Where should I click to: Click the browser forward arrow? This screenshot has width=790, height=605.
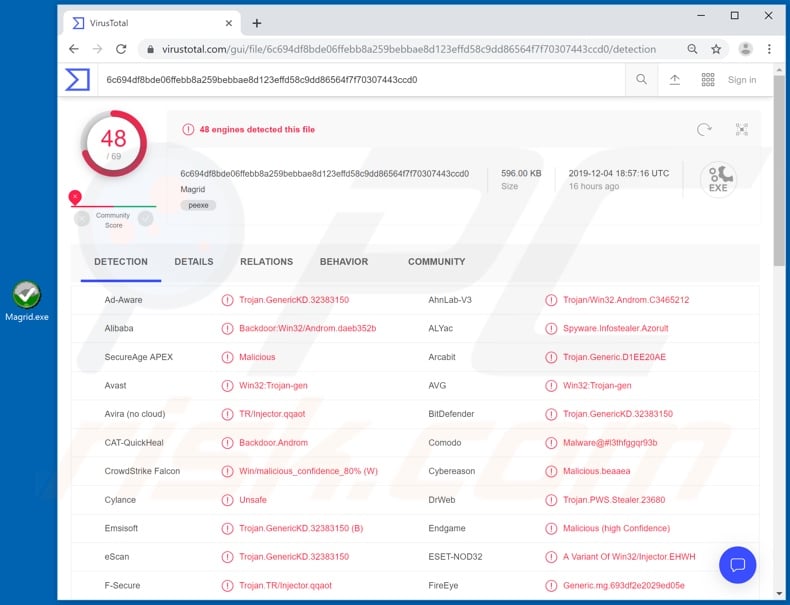(x=97, y=49)
